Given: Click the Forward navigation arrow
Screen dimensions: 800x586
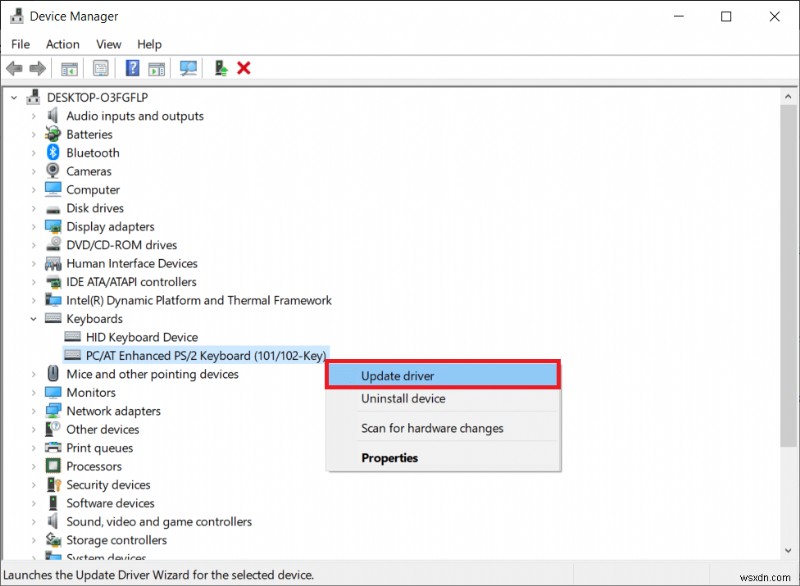Looking at the screenshot, I should [x=36, y=68].
